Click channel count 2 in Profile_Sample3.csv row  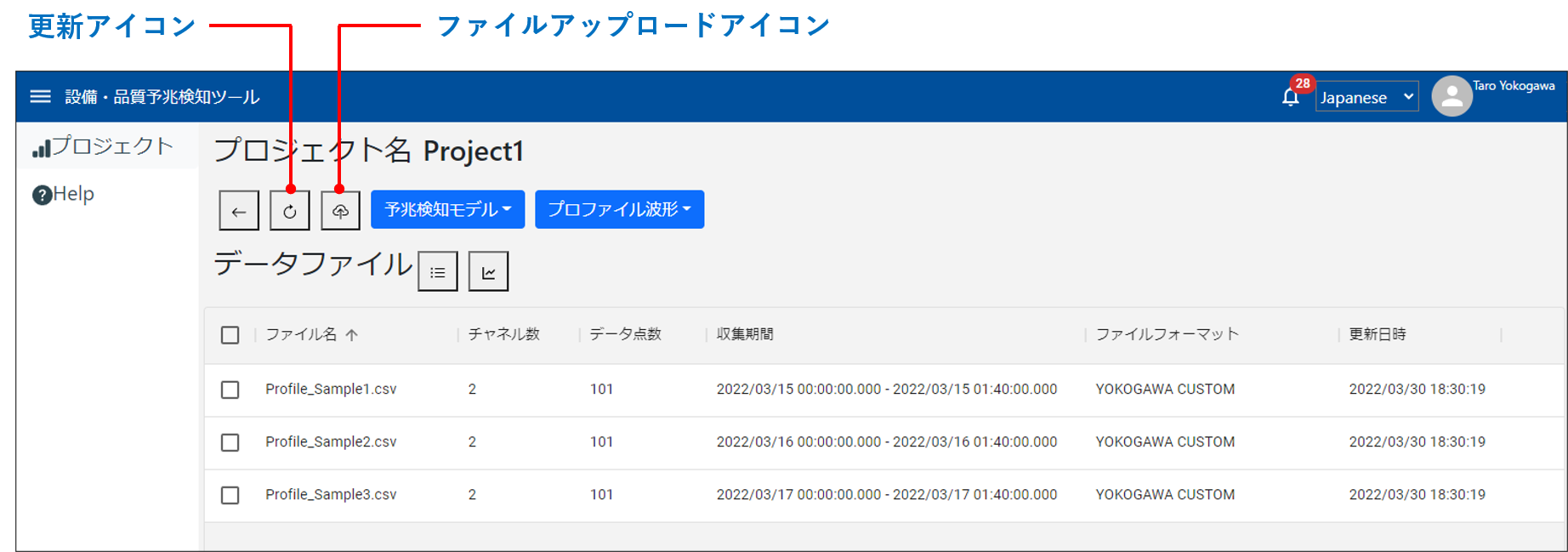(x=472, y=494)
